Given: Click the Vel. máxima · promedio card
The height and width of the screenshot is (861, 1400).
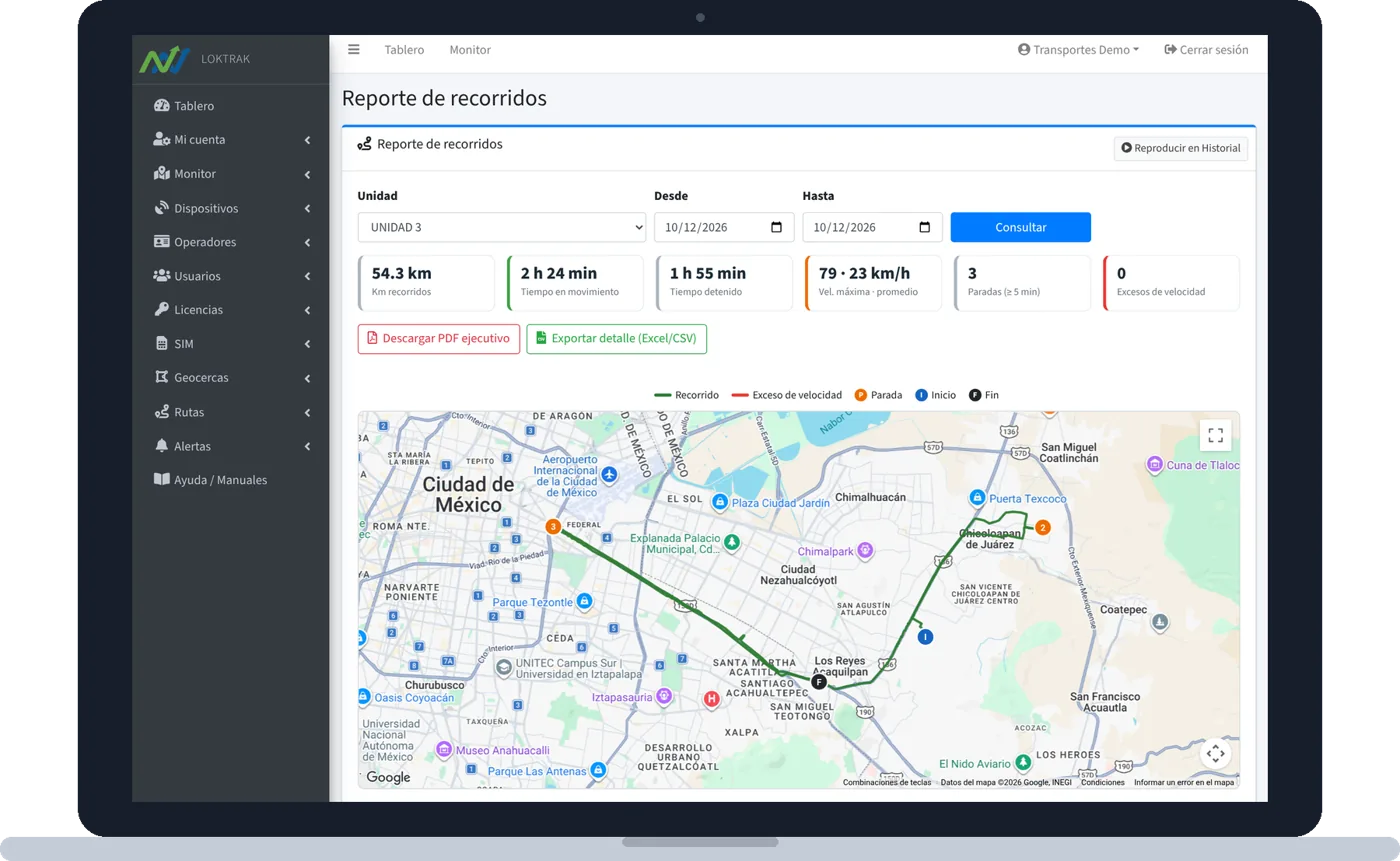Looking at the screenshot, I should coord(873,283).
